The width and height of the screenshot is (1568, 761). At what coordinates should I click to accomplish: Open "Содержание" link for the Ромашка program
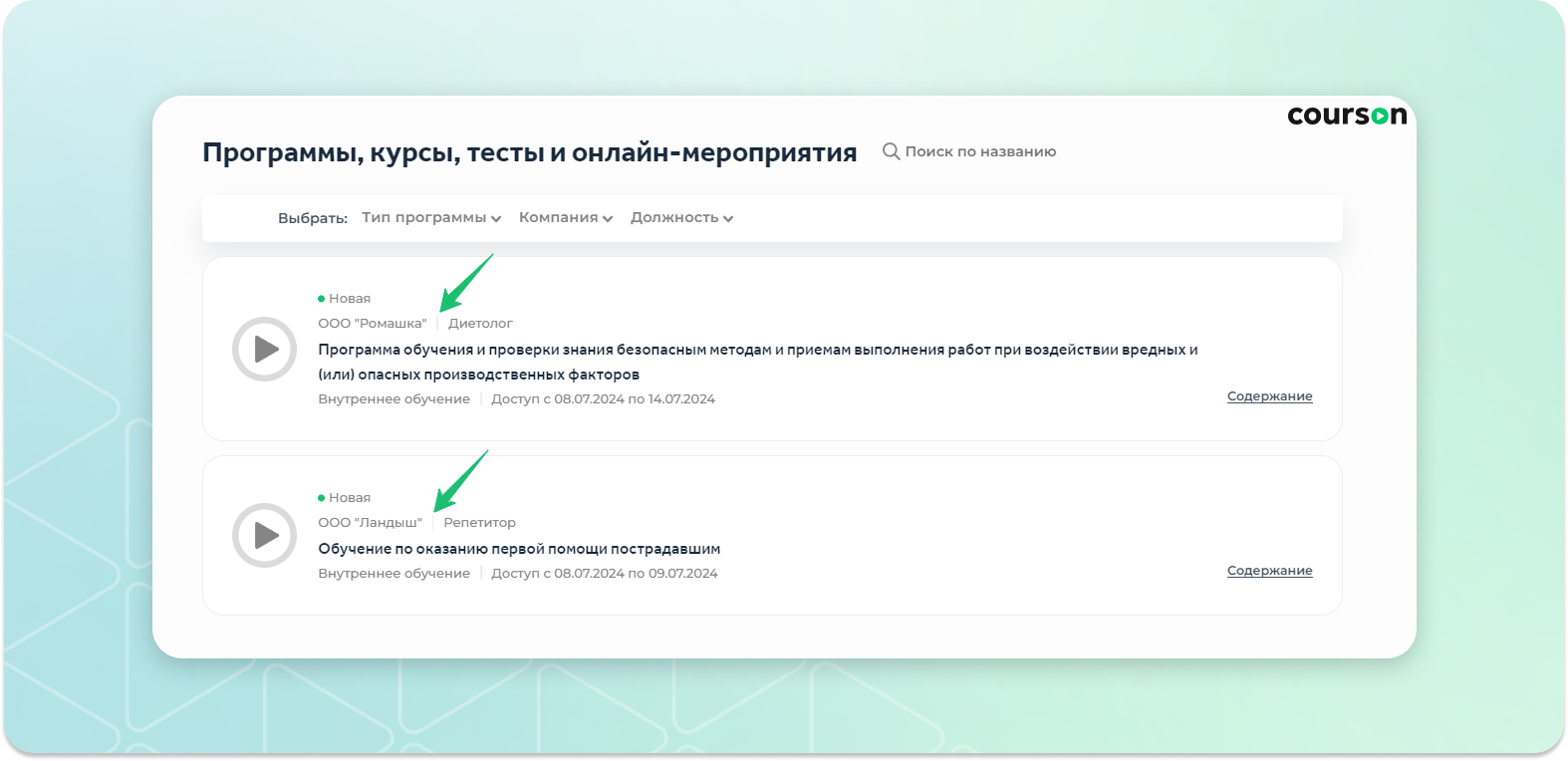click(1269, 396)
